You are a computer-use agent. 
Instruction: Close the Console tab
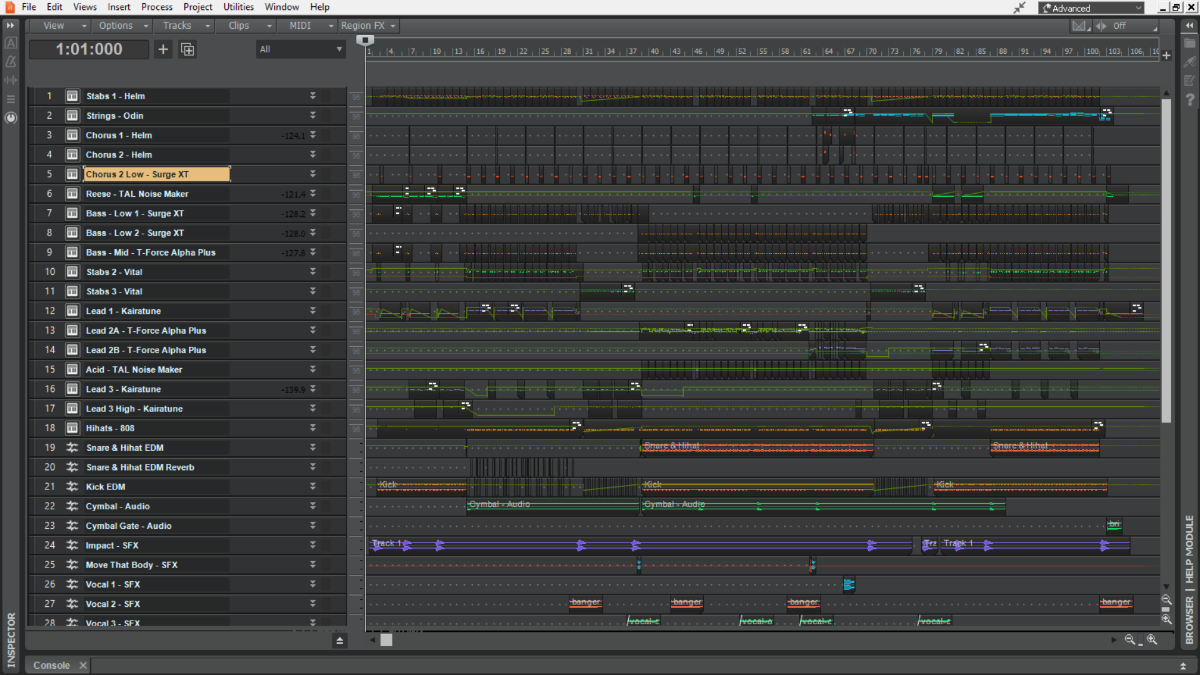tap(83, 665)
